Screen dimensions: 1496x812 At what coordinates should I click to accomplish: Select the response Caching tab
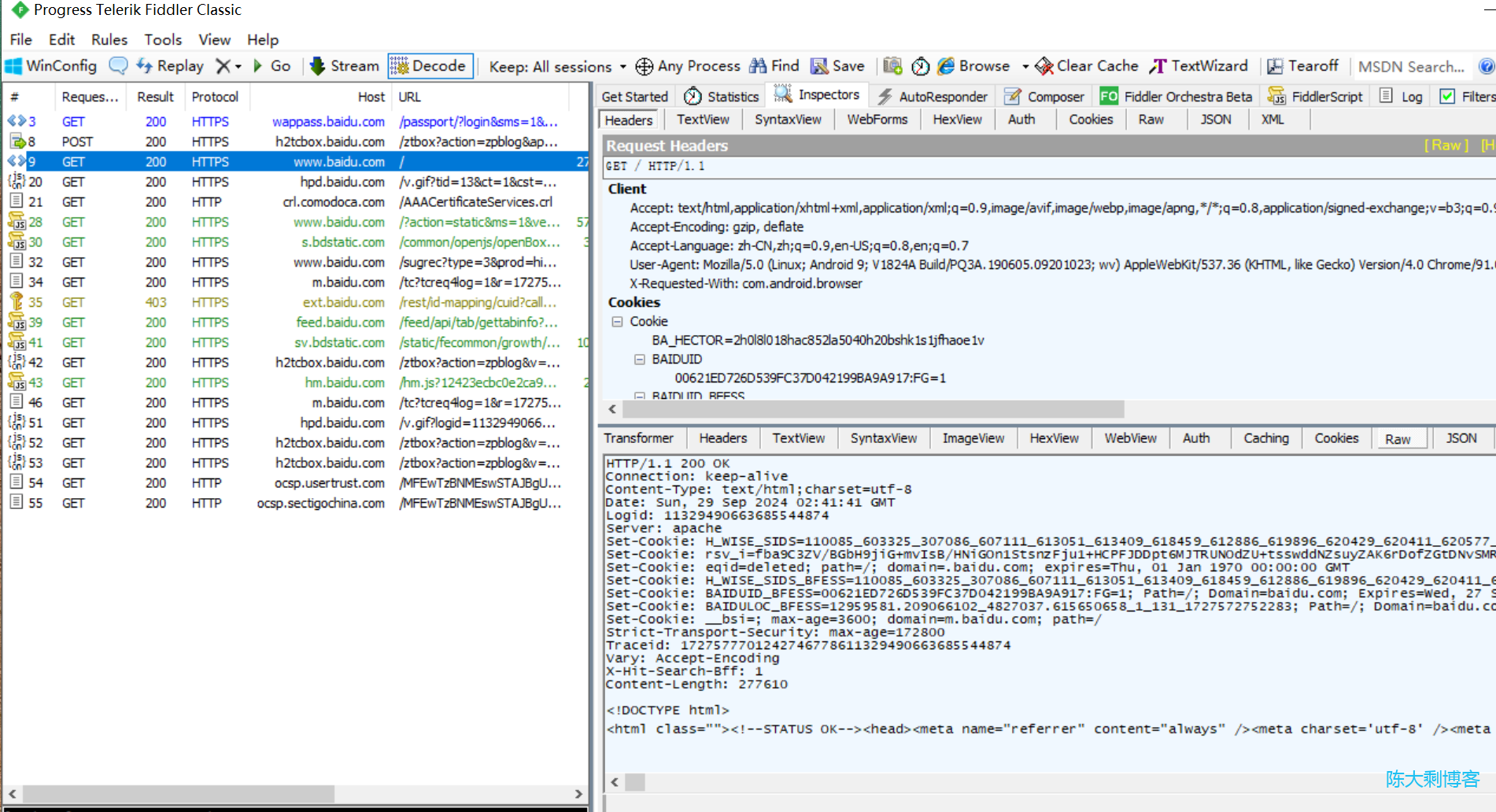1265,438
